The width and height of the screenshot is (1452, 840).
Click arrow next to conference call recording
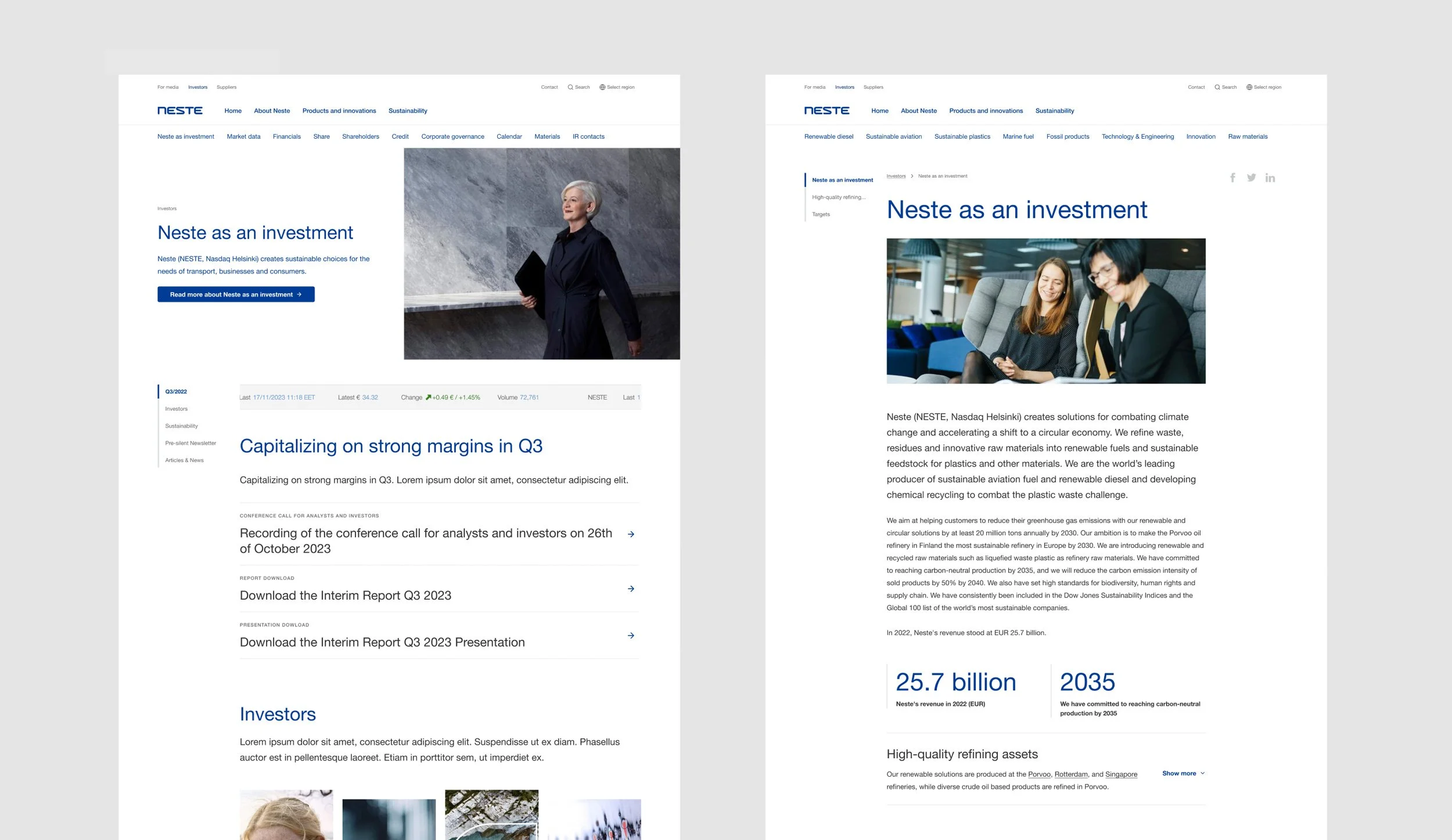(631, 534)
